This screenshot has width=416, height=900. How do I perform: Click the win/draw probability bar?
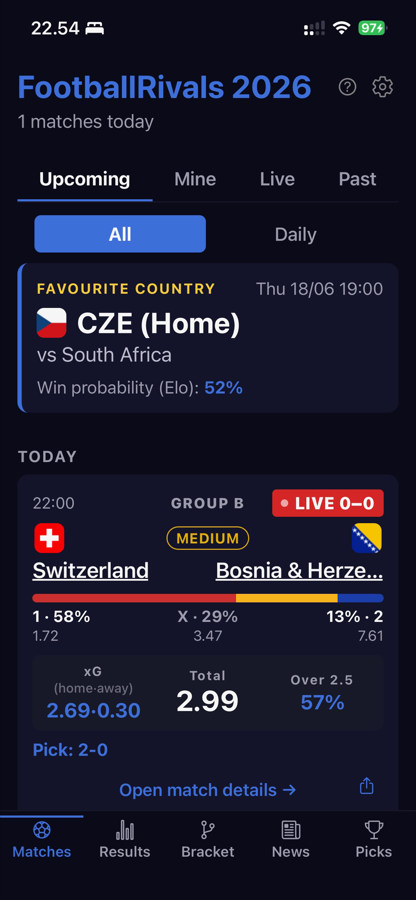(x=208, y=598)
